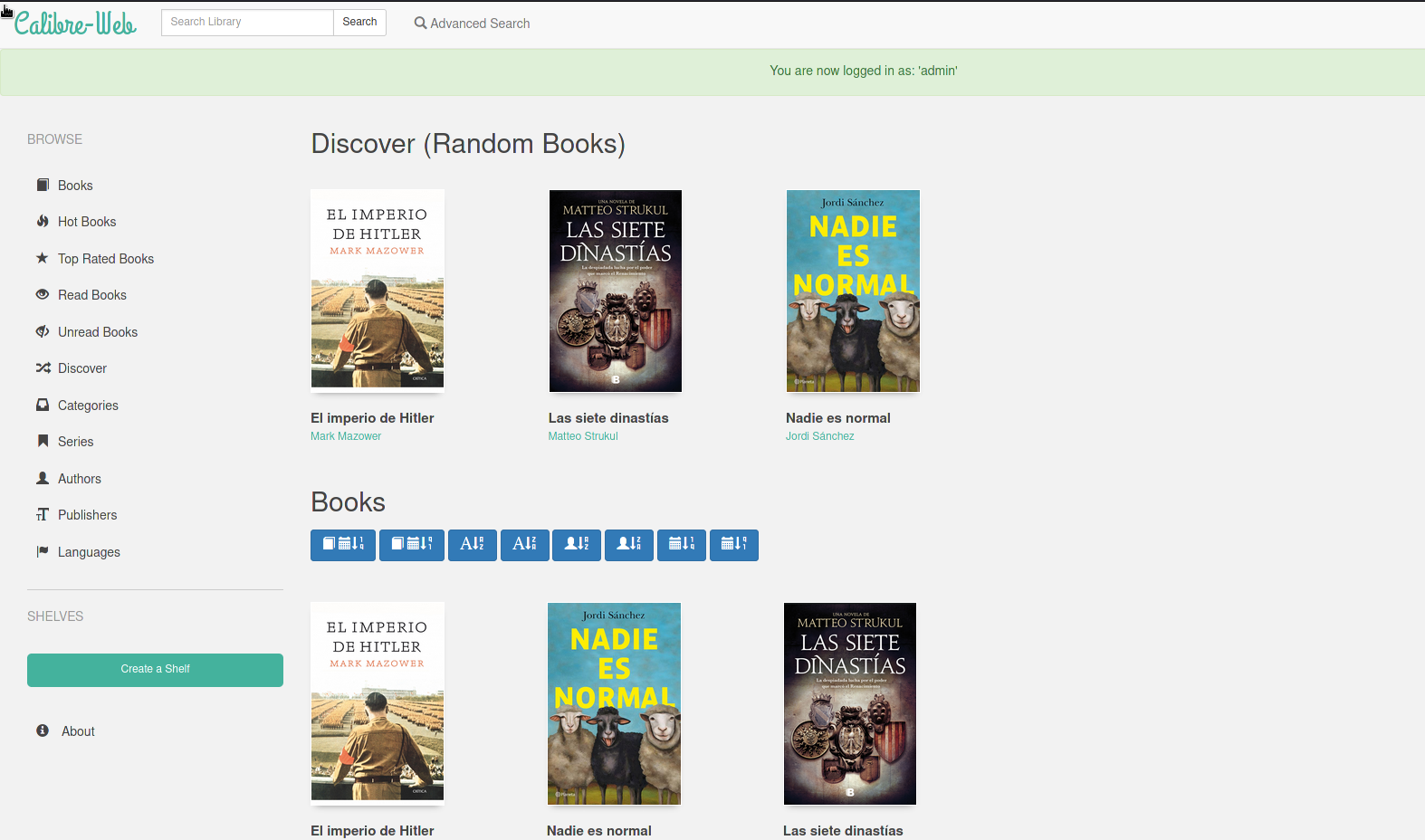Sort by book date descending (book-calendar 9-1)
Viewport: 1425px width, 840px height.
tap(412, 545)
